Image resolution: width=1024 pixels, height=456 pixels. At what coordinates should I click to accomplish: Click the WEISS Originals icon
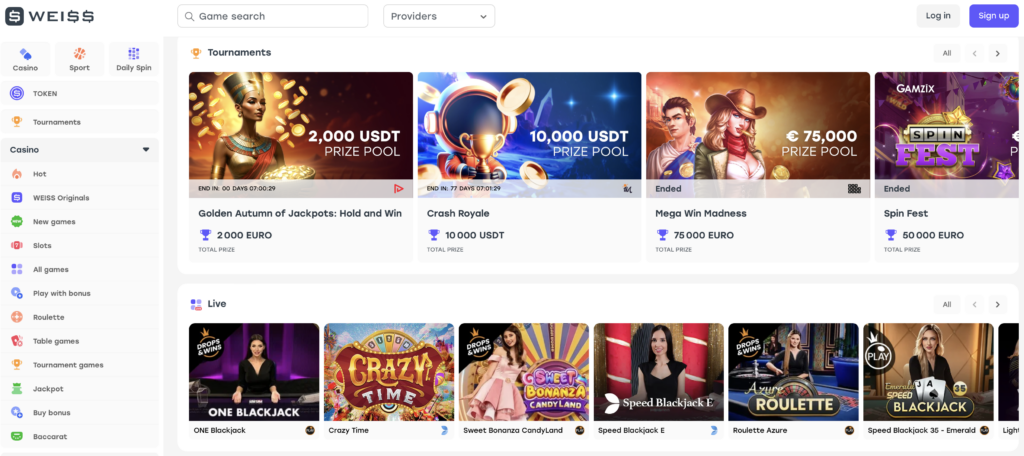point(17,198)
